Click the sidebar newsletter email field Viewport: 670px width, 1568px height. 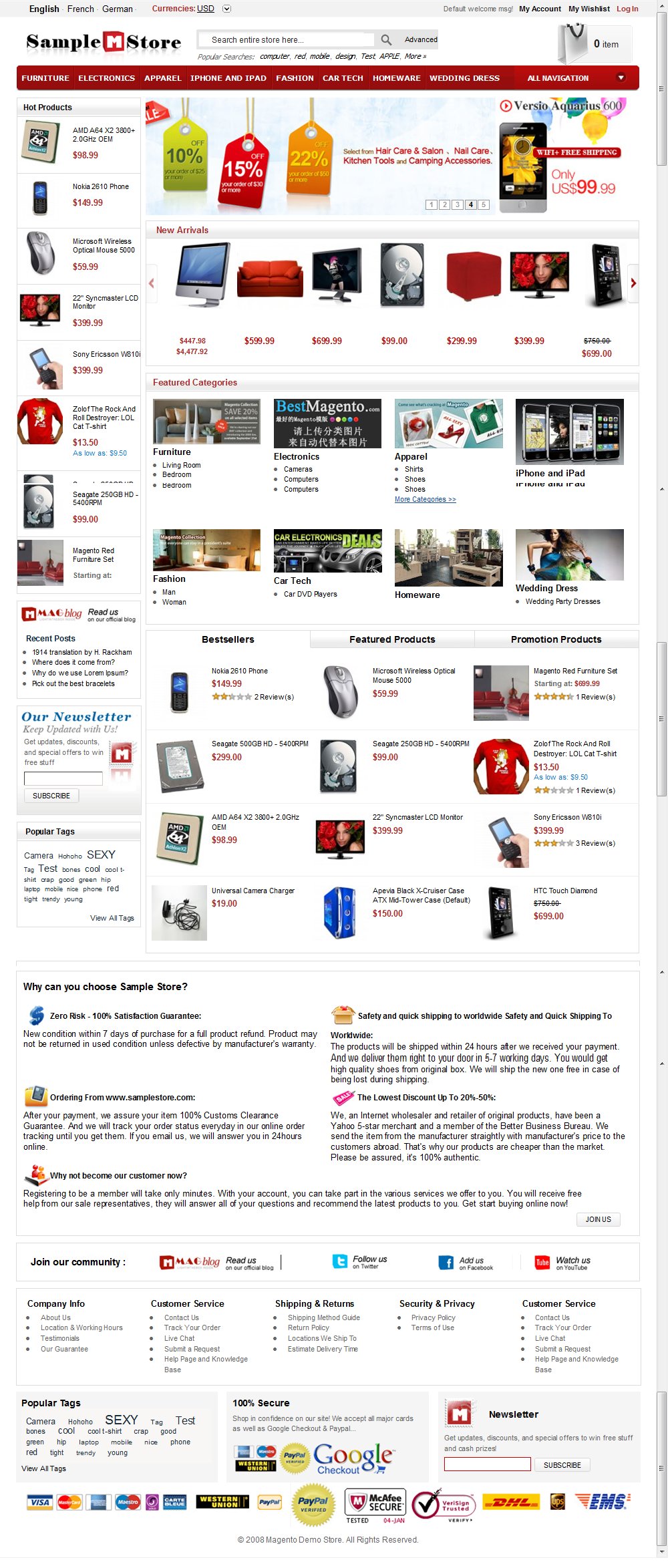[63, 778]
